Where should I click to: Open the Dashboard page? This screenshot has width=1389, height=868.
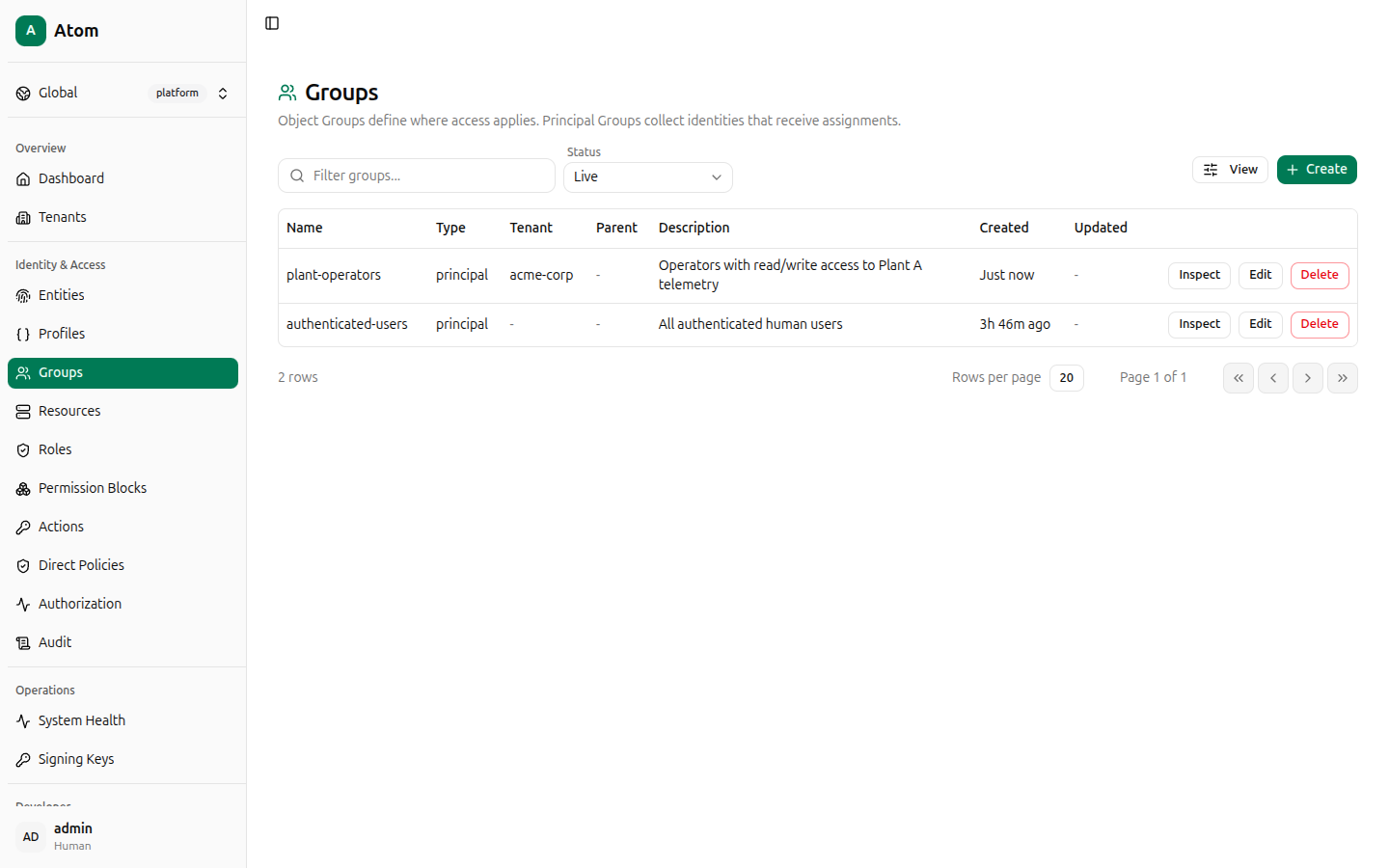click(123, 179)
